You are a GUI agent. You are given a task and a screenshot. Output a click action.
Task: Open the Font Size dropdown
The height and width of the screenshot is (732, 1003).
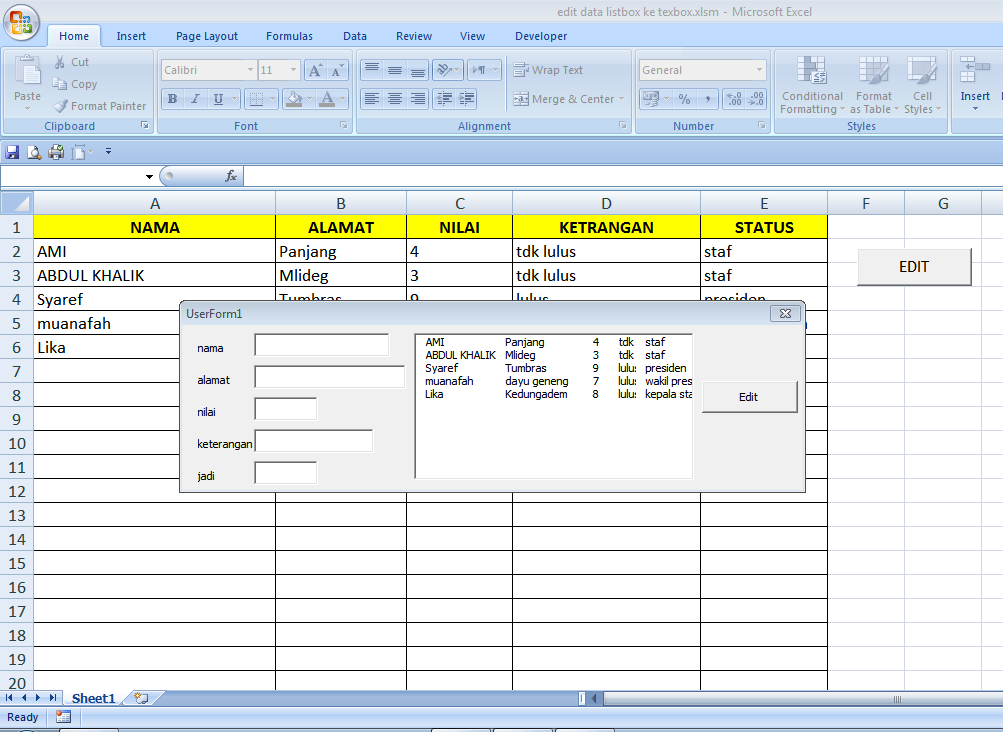[x=292, y=70]
